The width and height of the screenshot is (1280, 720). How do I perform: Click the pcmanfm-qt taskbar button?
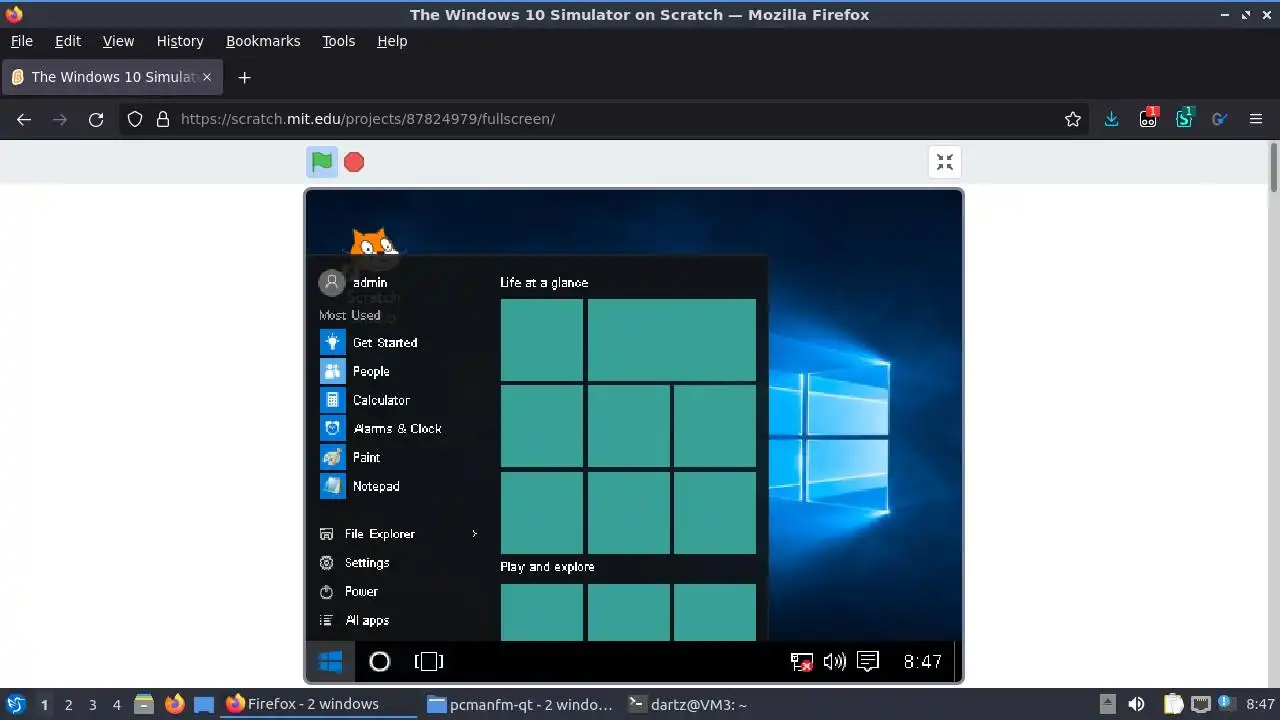coord(519,704)
